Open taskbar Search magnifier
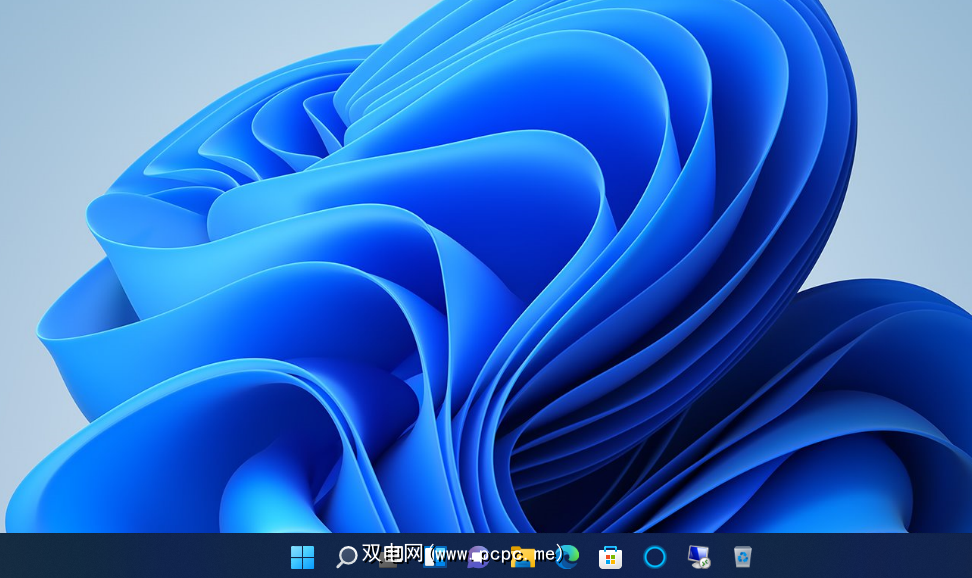972x578 pixels. 346,557
